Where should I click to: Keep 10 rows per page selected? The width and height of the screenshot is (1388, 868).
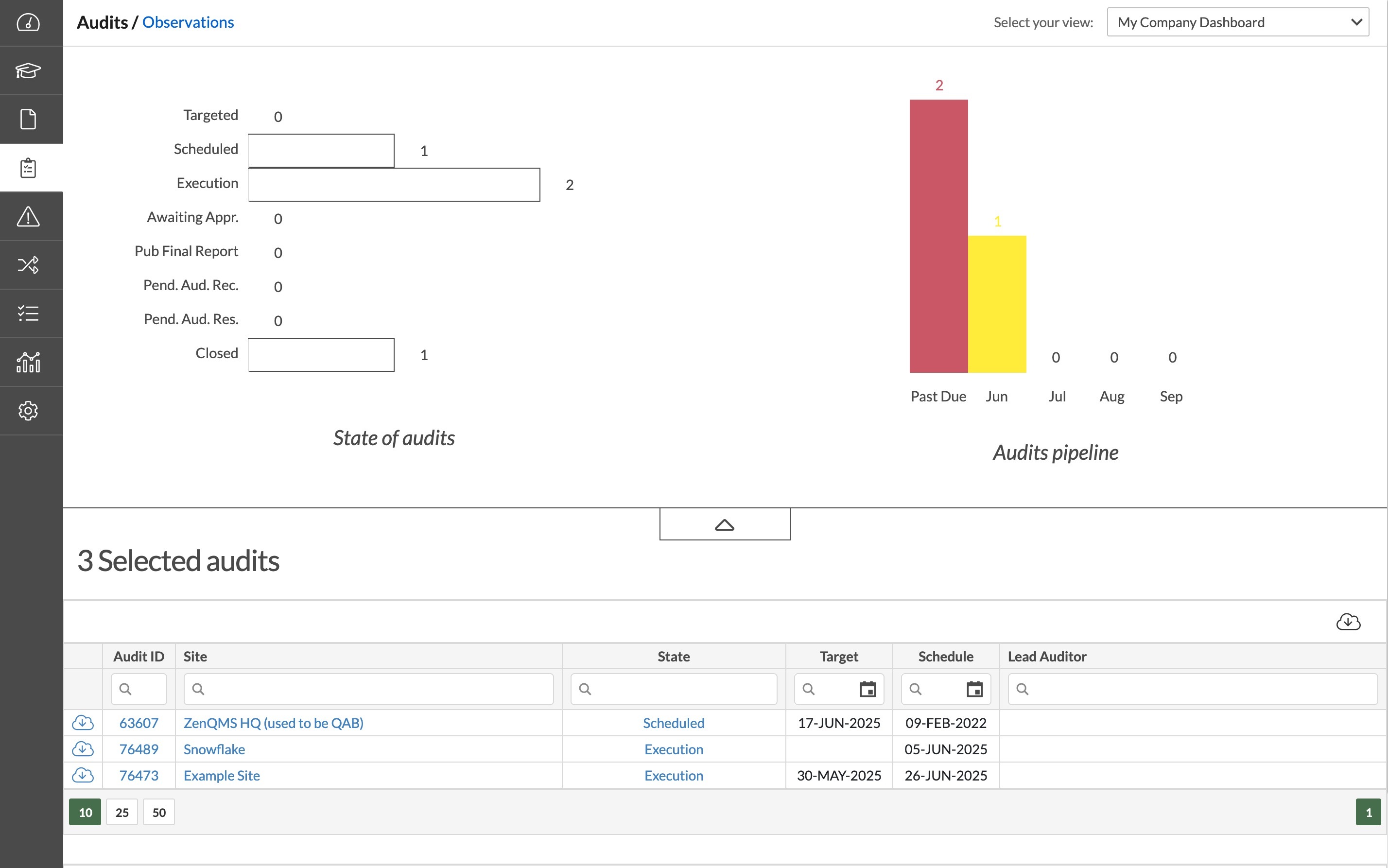85,812
